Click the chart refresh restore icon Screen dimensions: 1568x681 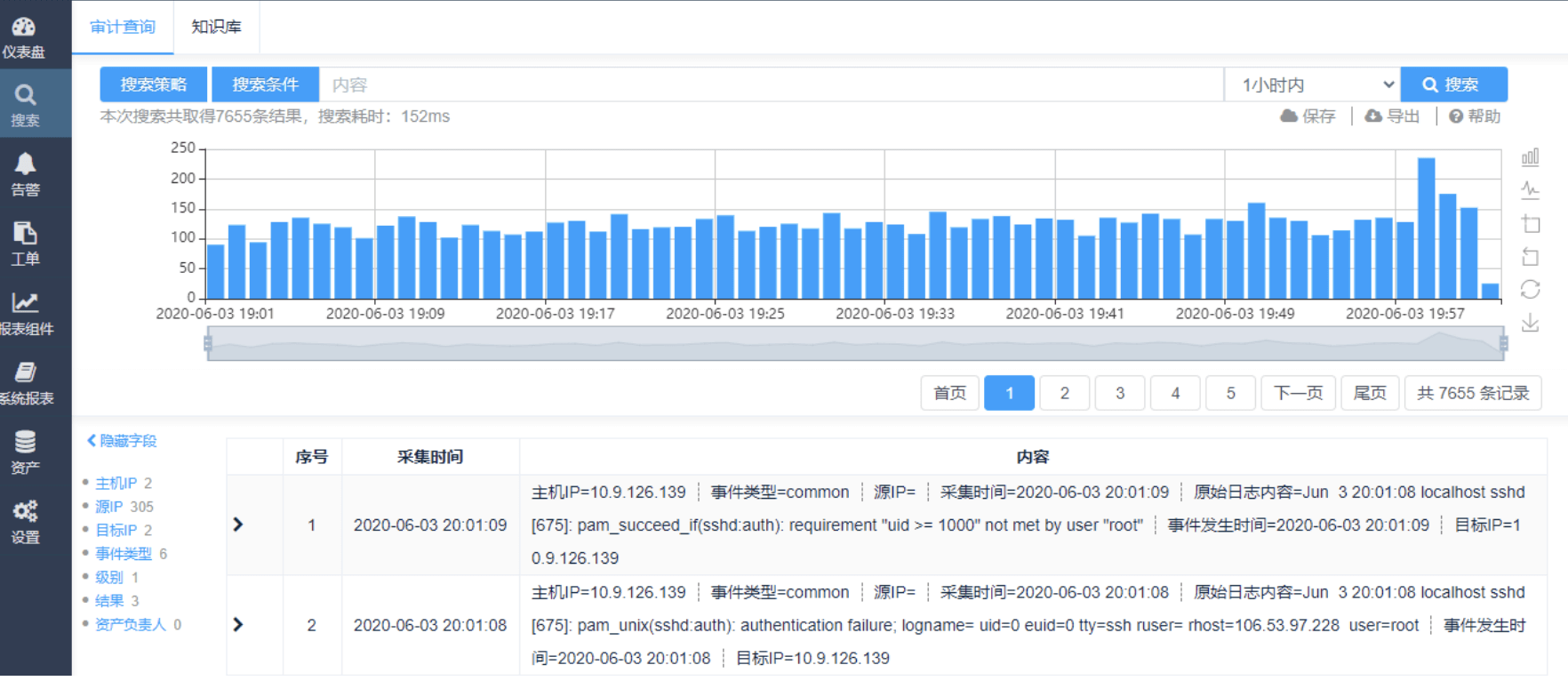(1530, 289)
